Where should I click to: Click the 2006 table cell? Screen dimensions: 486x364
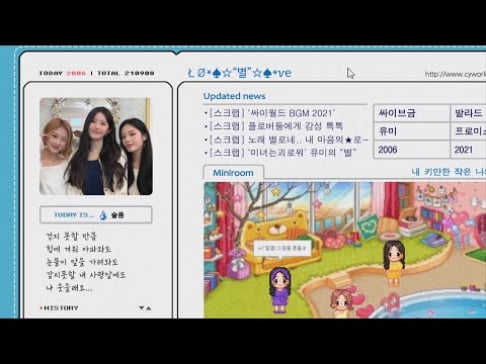(x=412, y=150)
